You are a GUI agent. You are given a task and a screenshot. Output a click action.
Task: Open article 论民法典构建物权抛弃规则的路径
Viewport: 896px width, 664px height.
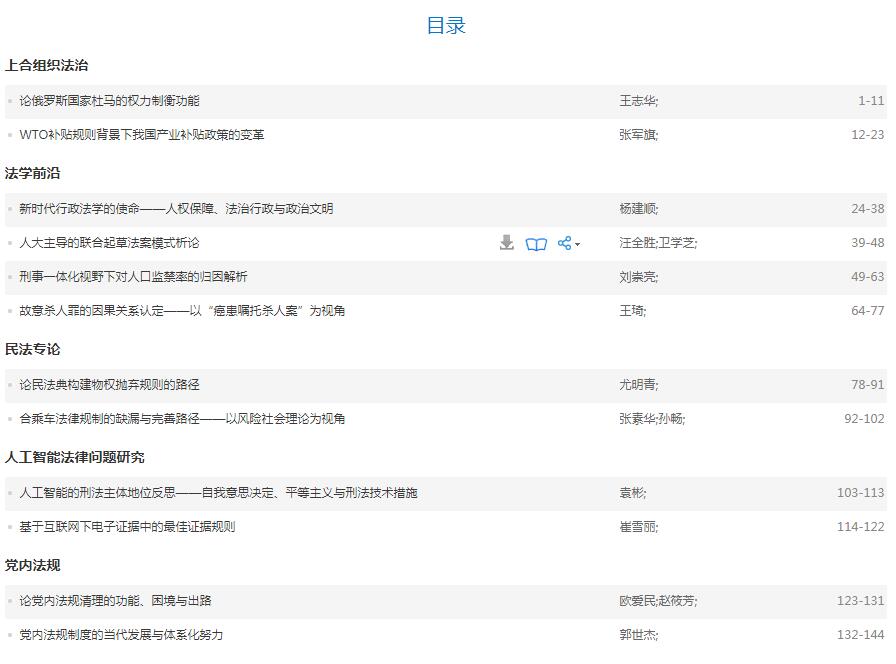pos(109,385)
